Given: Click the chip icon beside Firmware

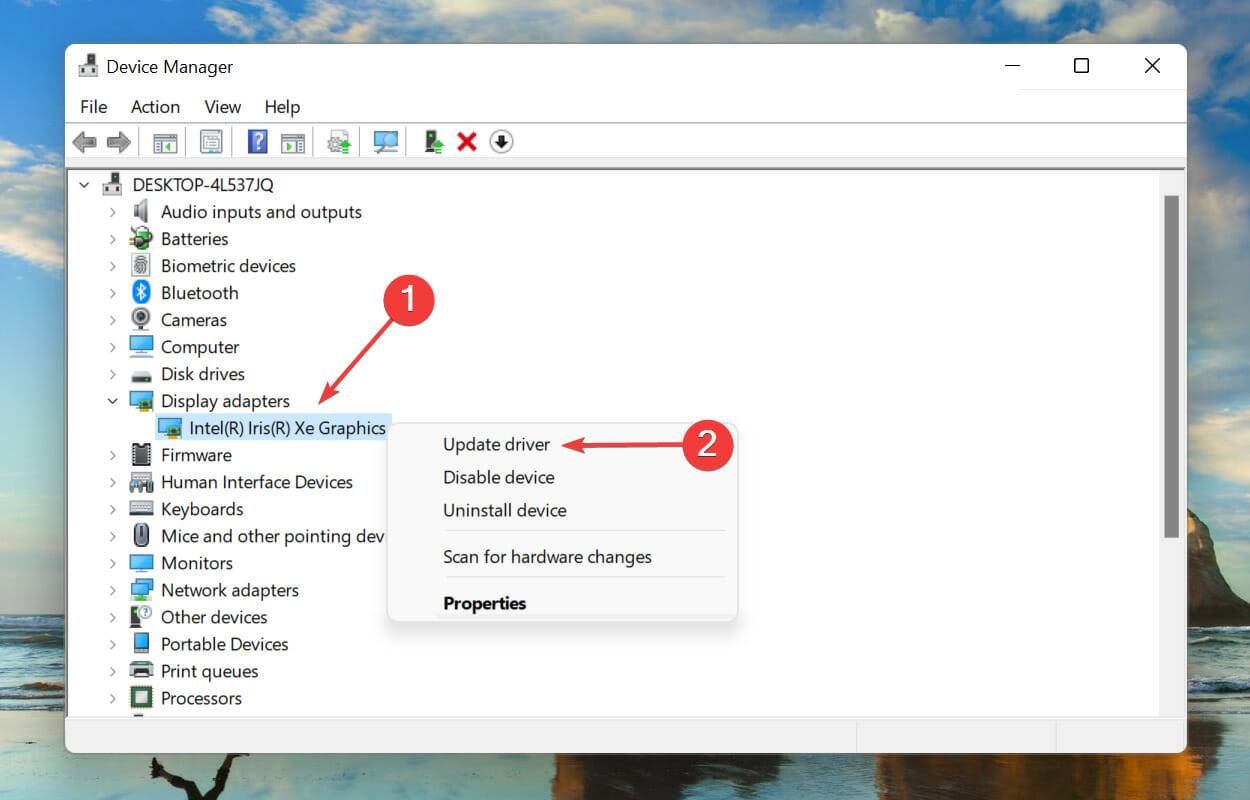Looking at the screenshot, I should [x=142, y=455].
